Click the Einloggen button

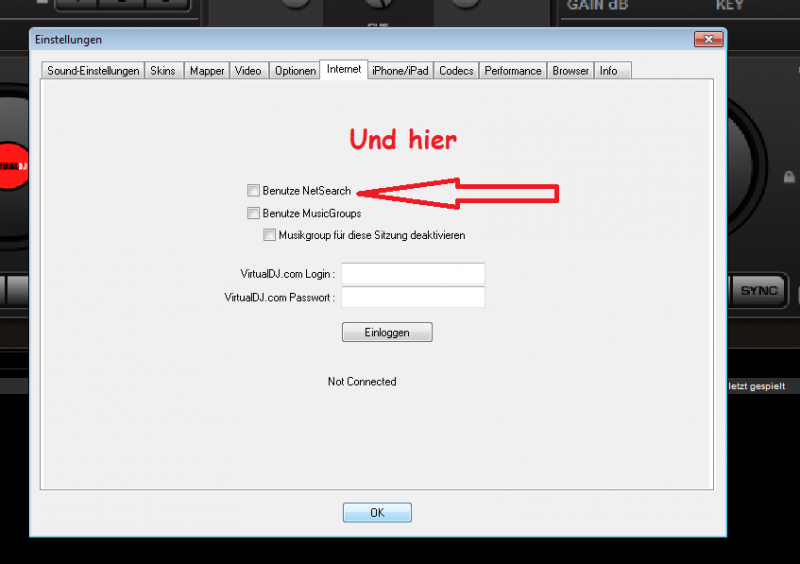(387, 332)
